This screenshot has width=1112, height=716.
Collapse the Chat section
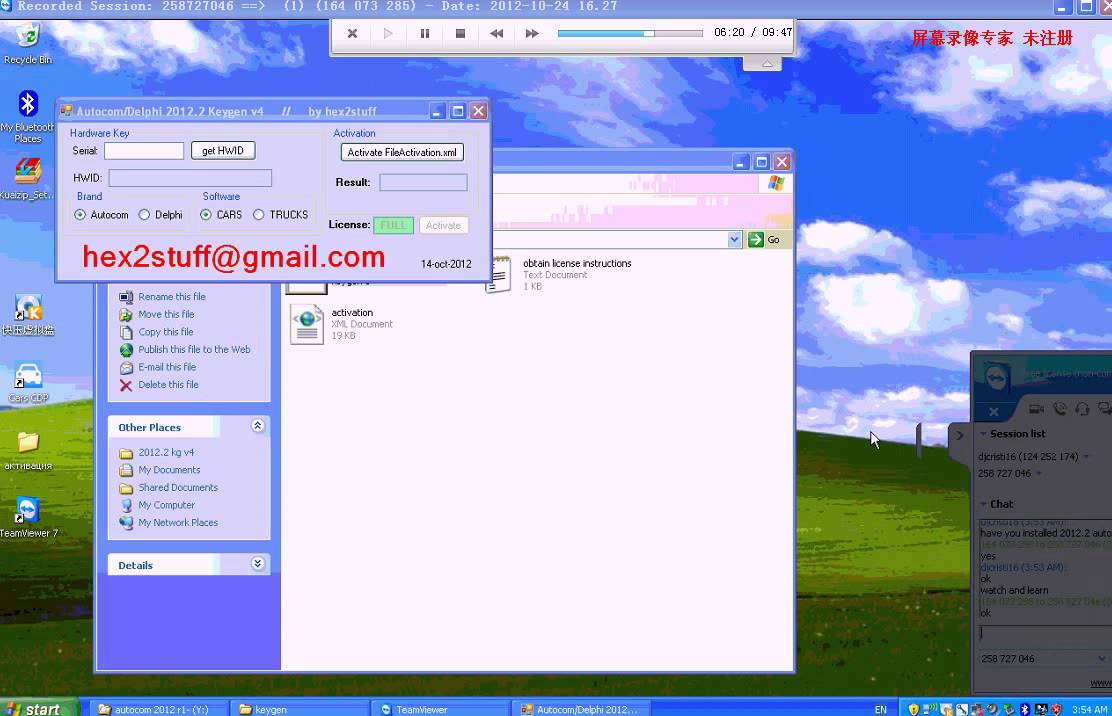(984, 504)
